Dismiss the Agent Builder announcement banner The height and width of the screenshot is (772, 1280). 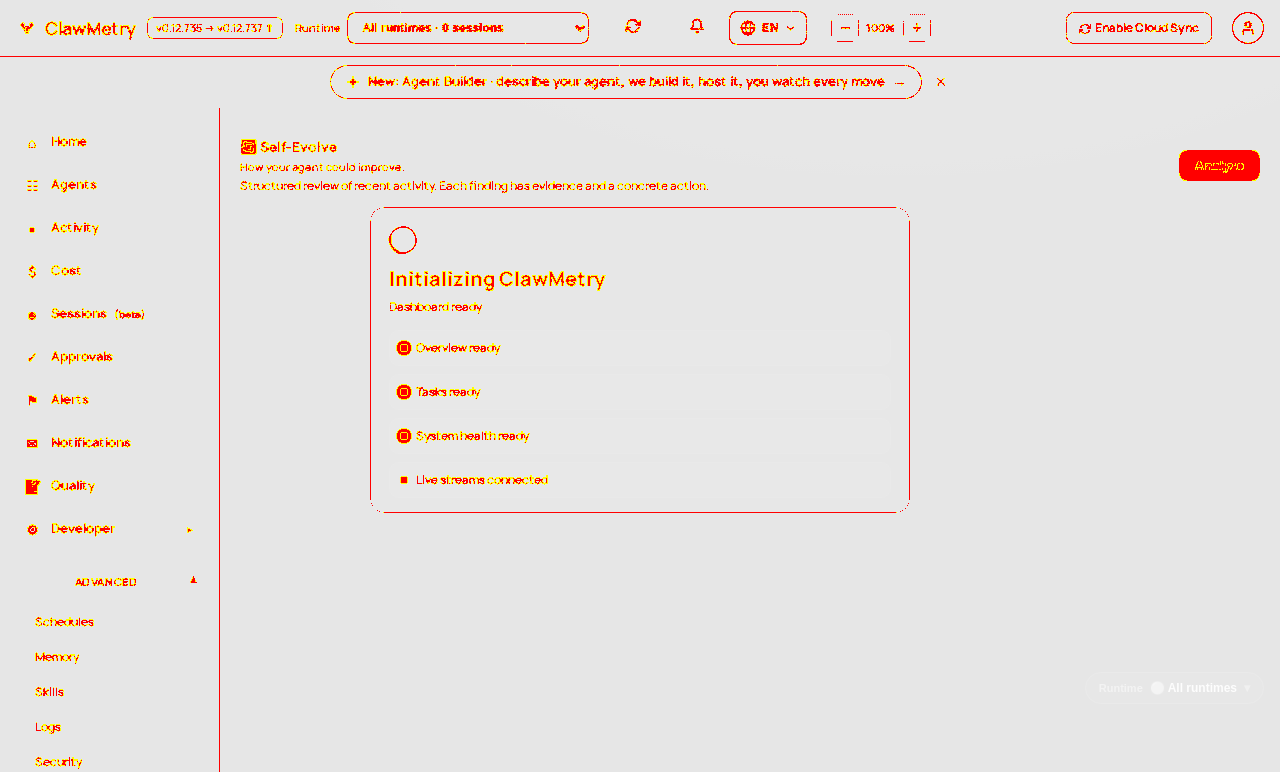(941, 82)
